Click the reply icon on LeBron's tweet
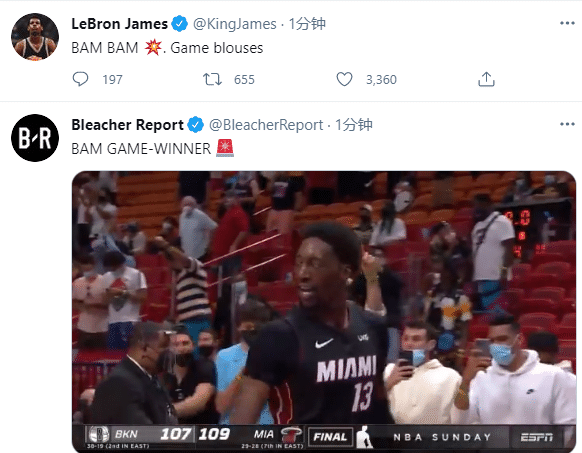 tap(80, 79)
